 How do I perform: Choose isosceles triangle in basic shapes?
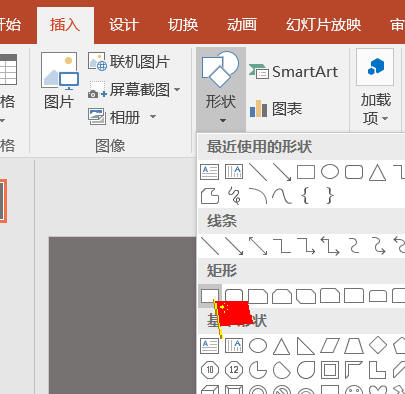pos(282,346)
